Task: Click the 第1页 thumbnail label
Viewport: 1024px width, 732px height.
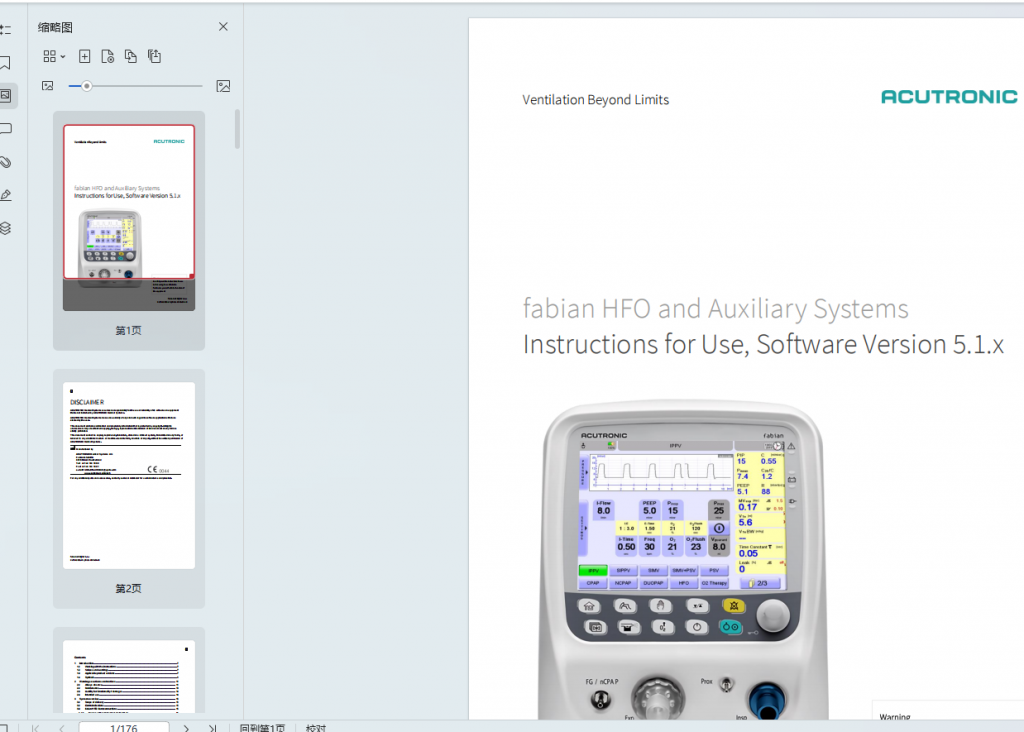Action: (x=129, y=330)
